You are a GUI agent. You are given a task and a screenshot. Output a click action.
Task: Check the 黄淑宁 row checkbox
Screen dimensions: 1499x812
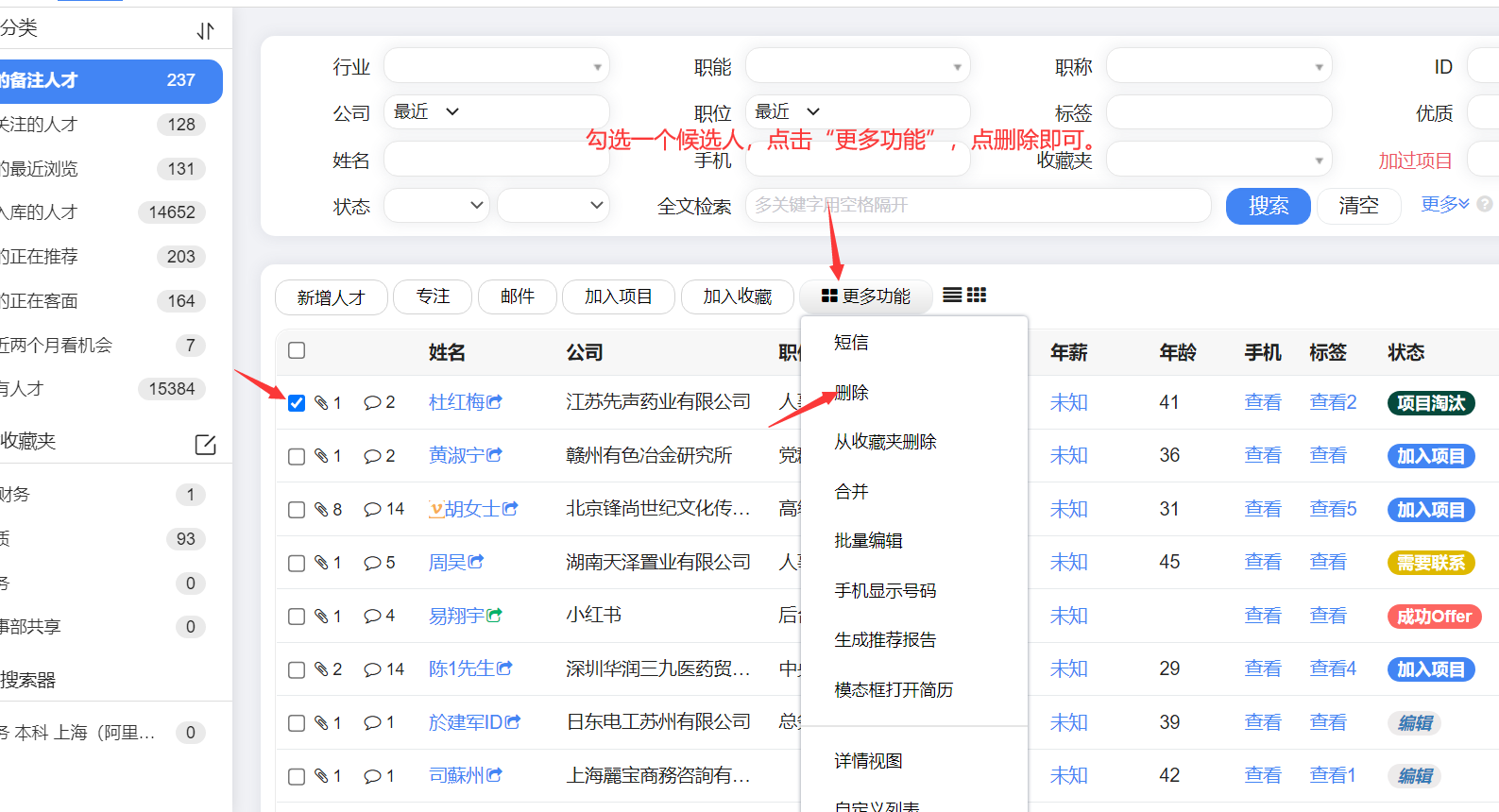coord(297,456)
